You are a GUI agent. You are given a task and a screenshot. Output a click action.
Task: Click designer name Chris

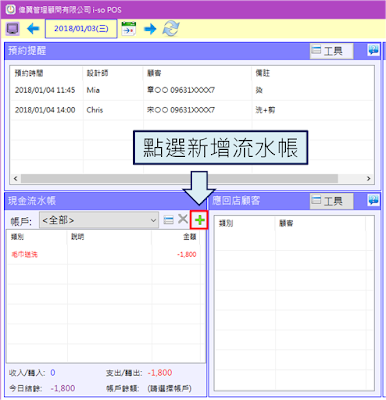95,110
